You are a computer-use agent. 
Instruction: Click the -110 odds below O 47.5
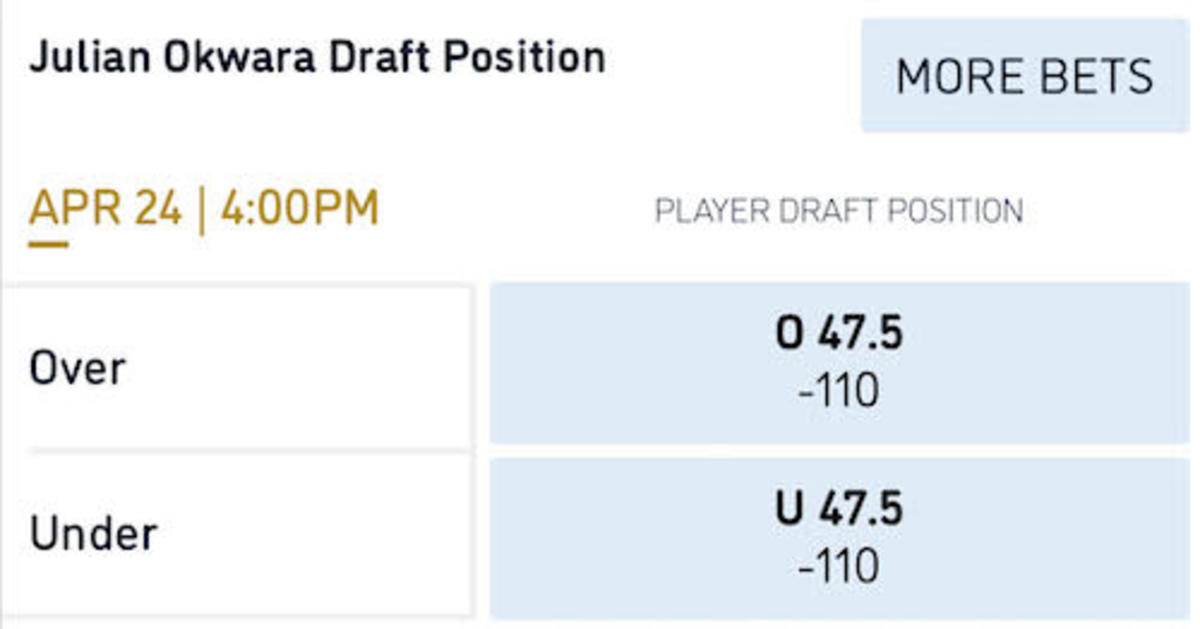[x=839, y=391]
